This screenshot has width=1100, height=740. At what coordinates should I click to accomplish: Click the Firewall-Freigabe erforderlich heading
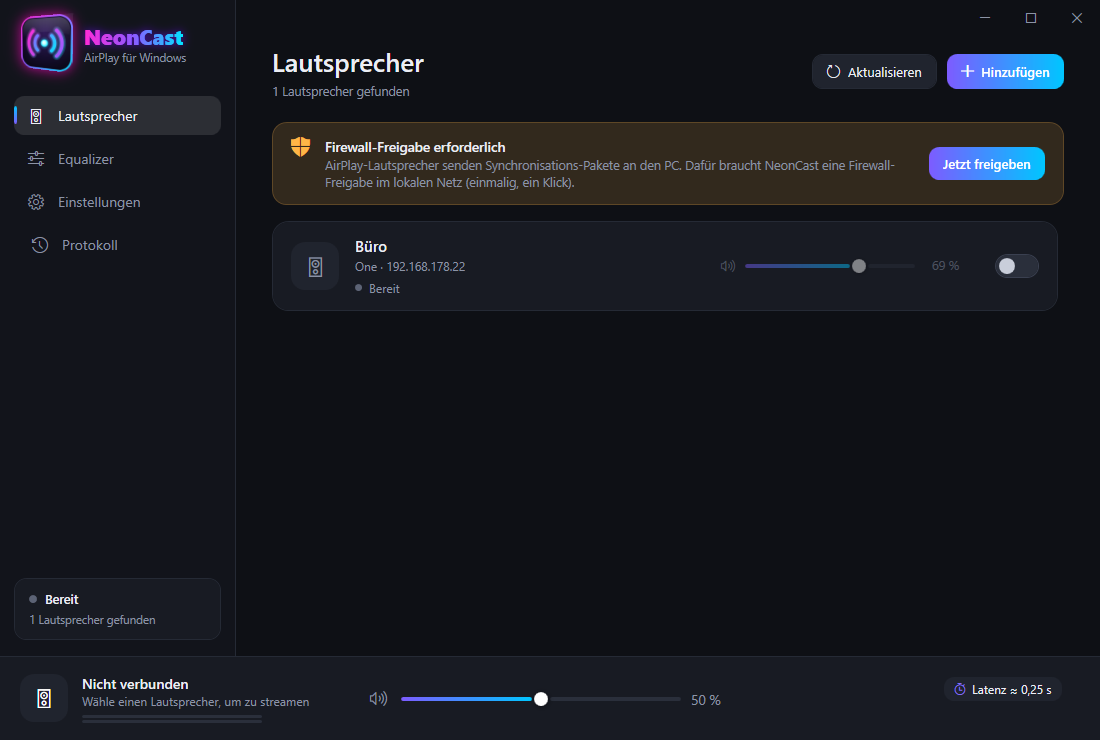click(x=415, y=147)
